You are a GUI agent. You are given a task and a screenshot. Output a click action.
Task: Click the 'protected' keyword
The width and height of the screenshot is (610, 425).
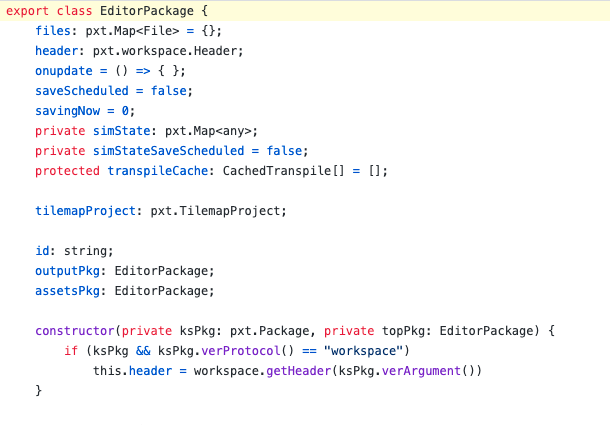67,171
